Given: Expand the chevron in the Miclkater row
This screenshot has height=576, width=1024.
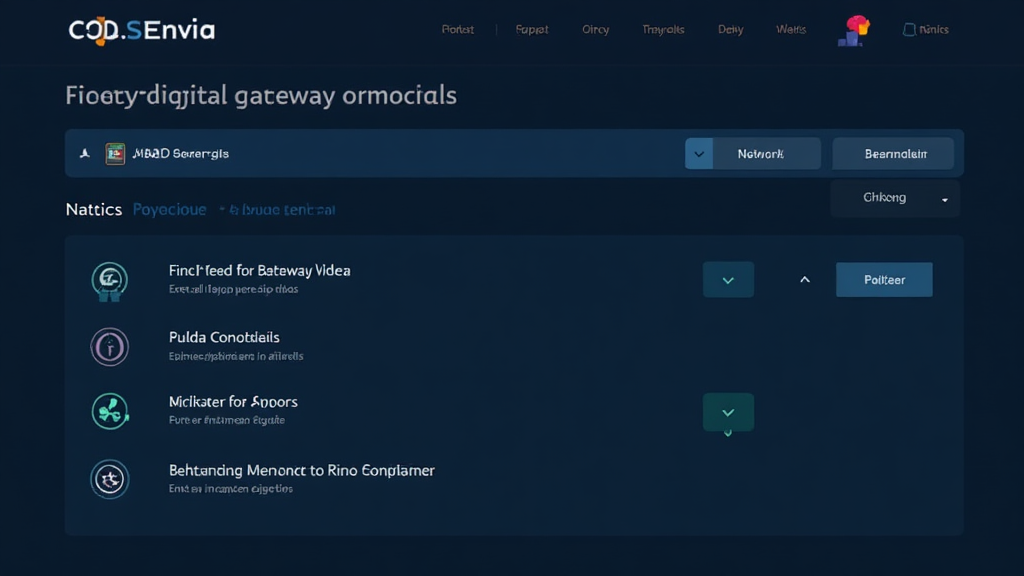Looking at the screenshot, I should tap(728, 412).
